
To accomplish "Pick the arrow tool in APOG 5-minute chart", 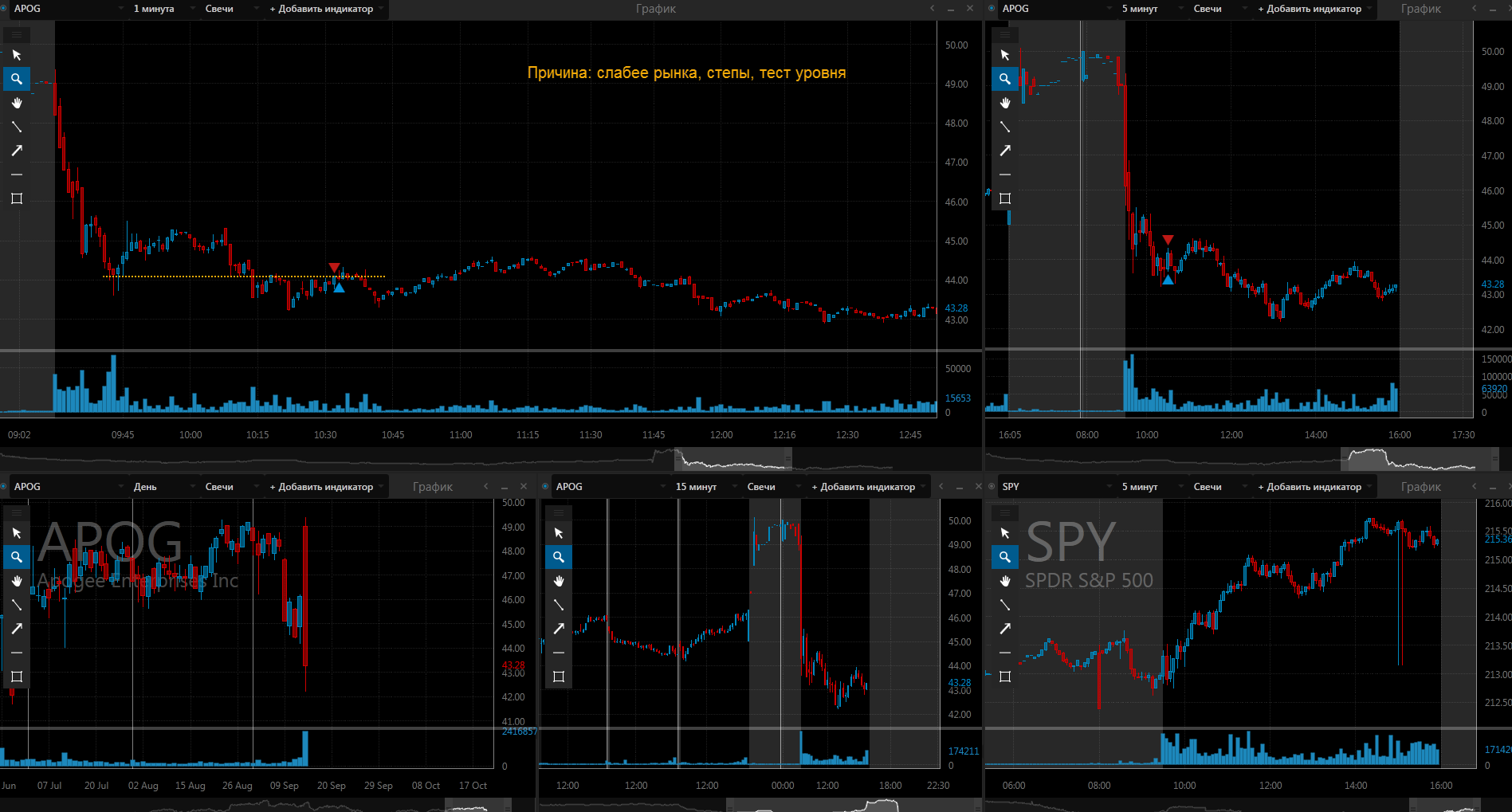I will tap(1004, 151).
